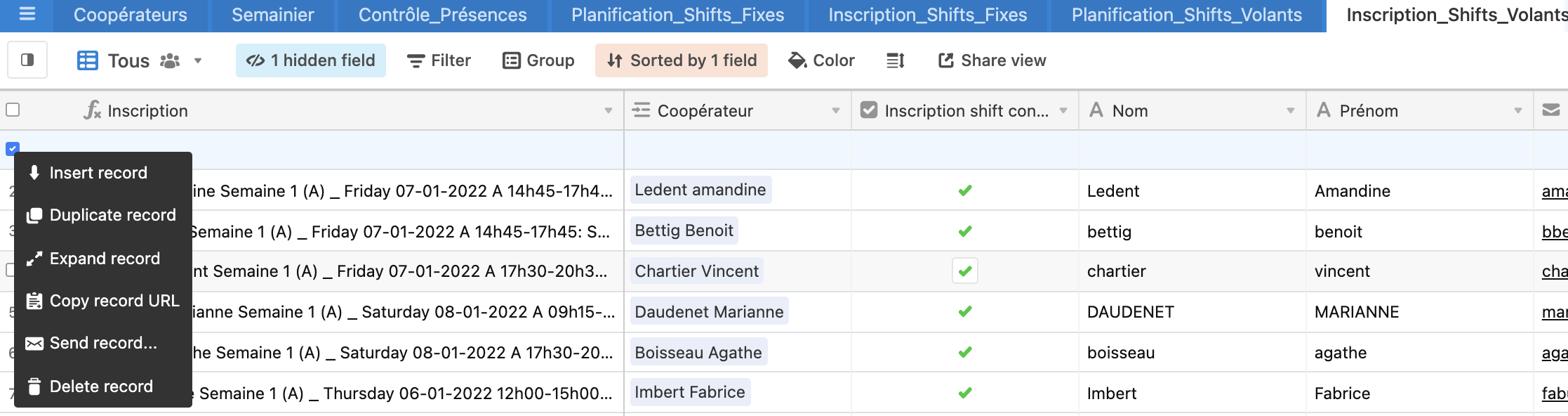Click the Nom cell containing DAUDENET
This screenshot has width=1568, height=416.
click(1192, 312)
